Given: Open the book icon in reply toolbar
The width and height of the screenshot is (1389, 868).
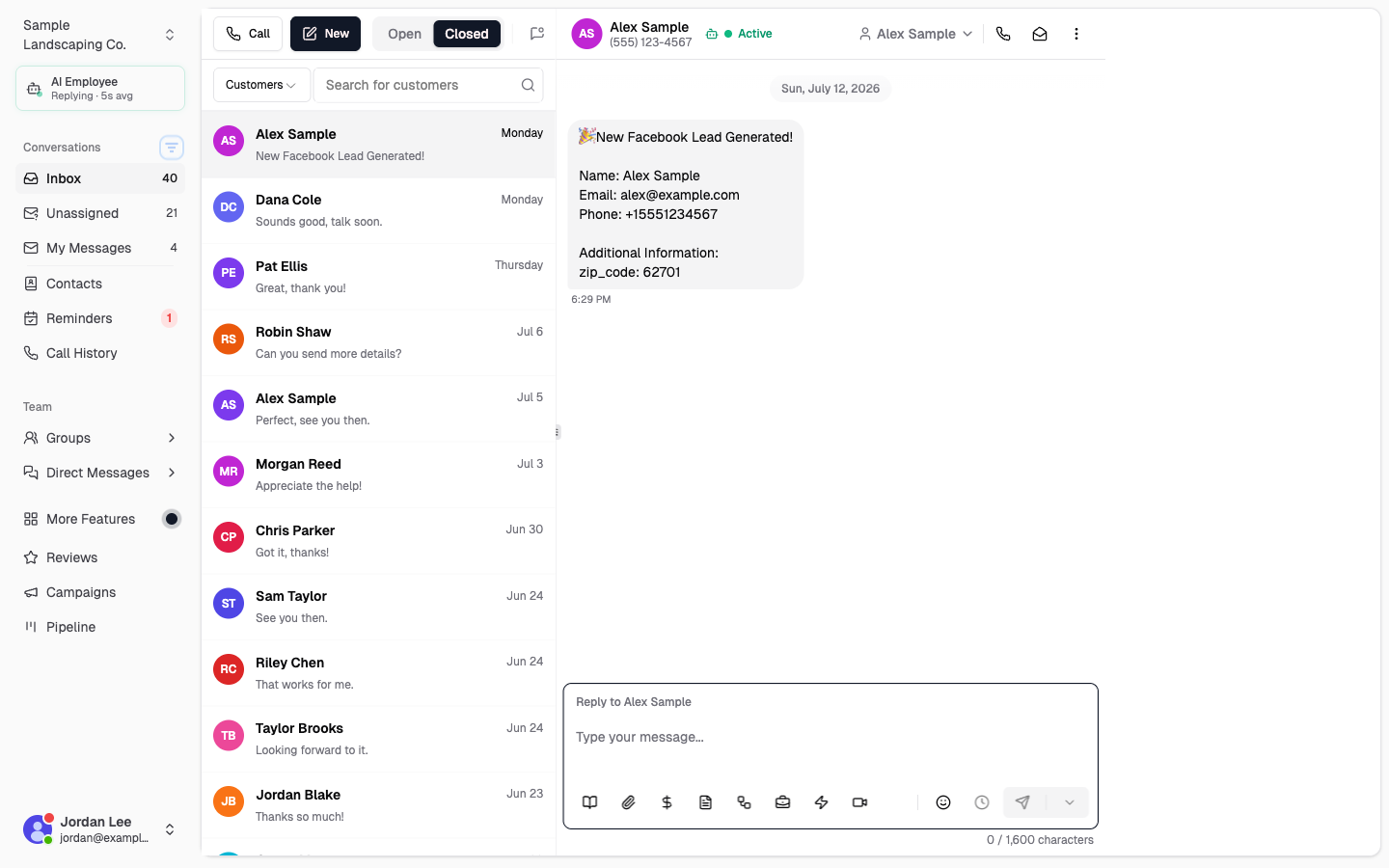Looking at the screenshot, I should 590,802.
